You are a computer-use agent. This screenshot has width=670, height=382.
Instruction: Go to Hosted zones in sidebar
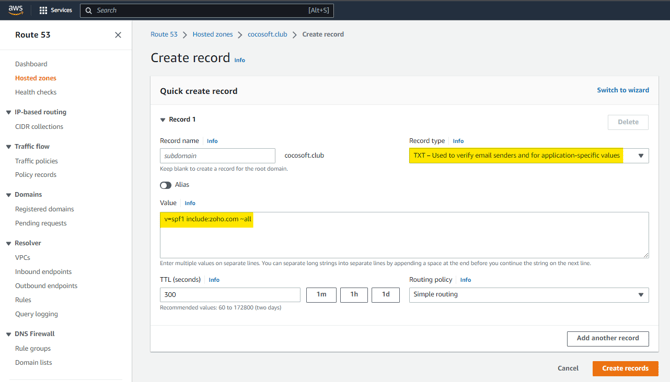click(x=35, y=78)
